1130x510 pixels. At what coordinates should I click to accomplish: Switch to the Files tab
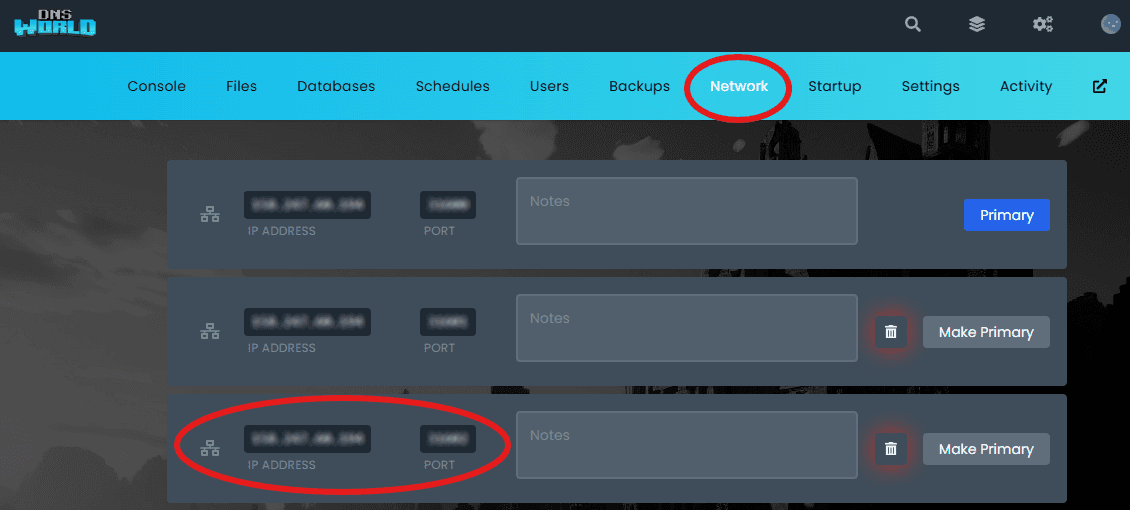[241, 86]
